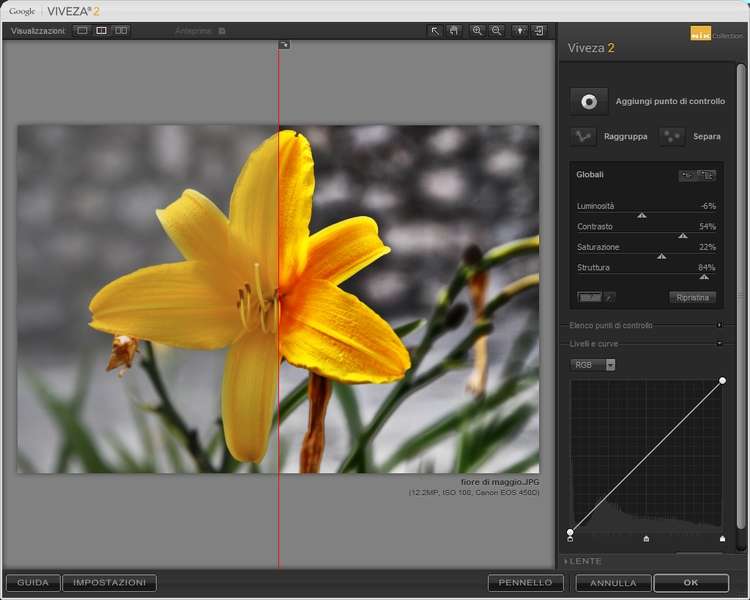The image size is (750, 600).
Task: Select the hand pan tool
Action: [x=454, y=31]
